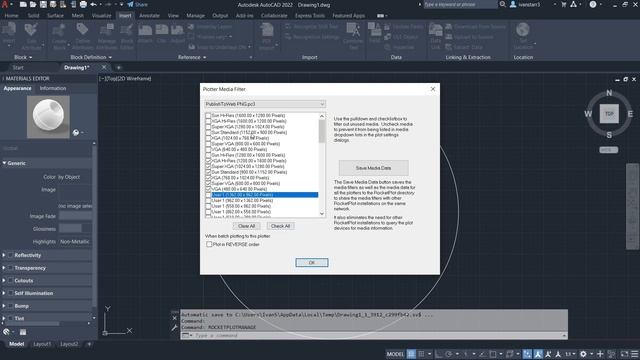
Task: Click OK in Plotter Media Filter dialog
Action: 311,262
